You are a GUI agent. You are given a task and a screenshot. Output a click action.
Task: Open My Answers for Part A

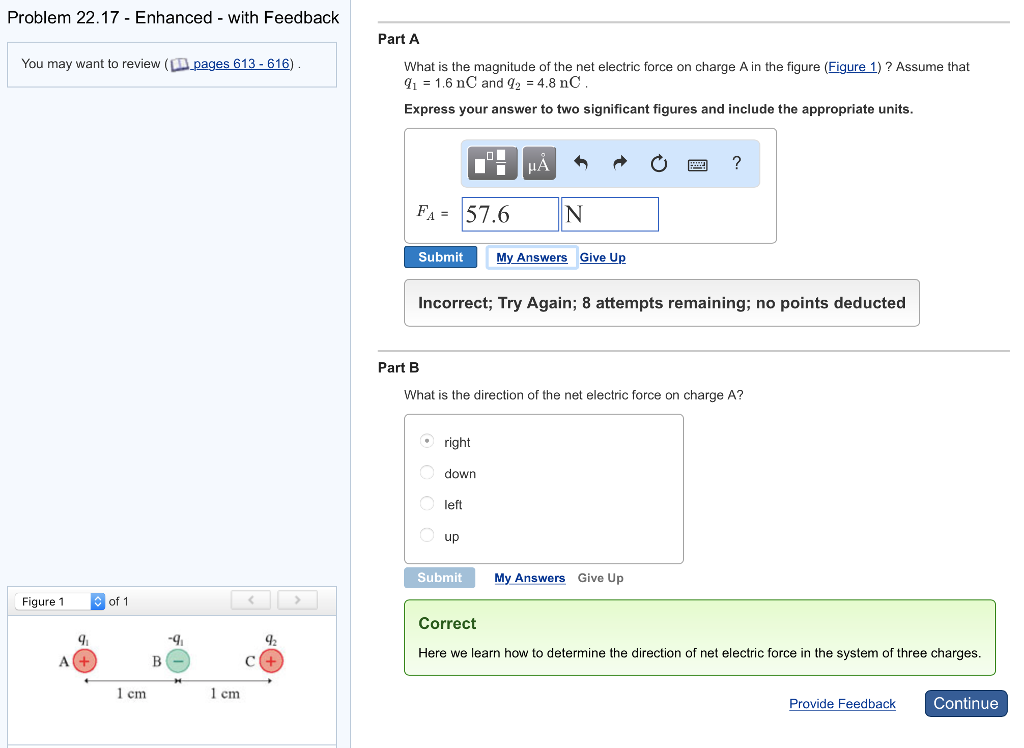click(x=532, y=257)
